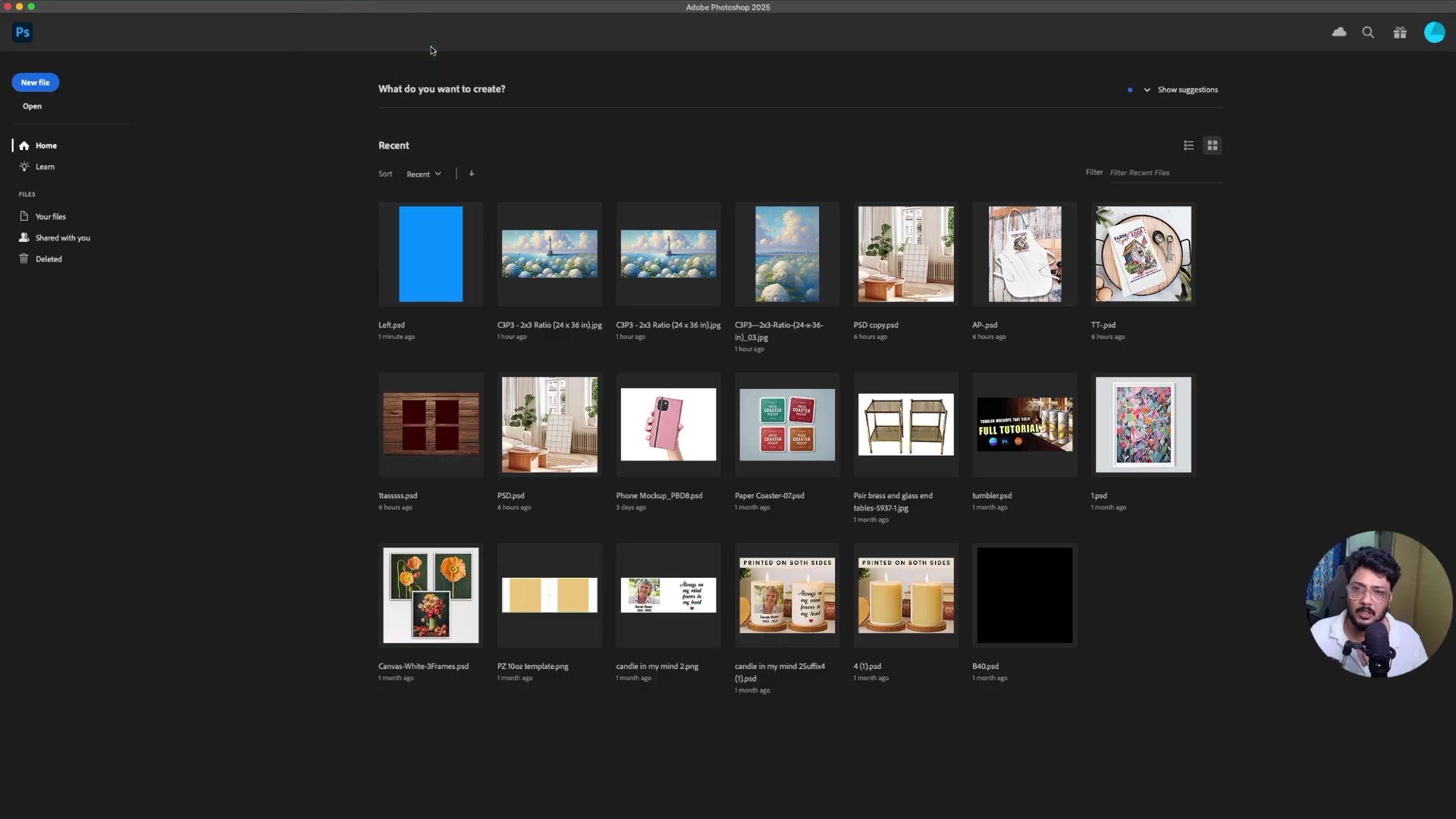Open the Deleted files trash section
This screenshot has width=1456, height=819.
48,259
